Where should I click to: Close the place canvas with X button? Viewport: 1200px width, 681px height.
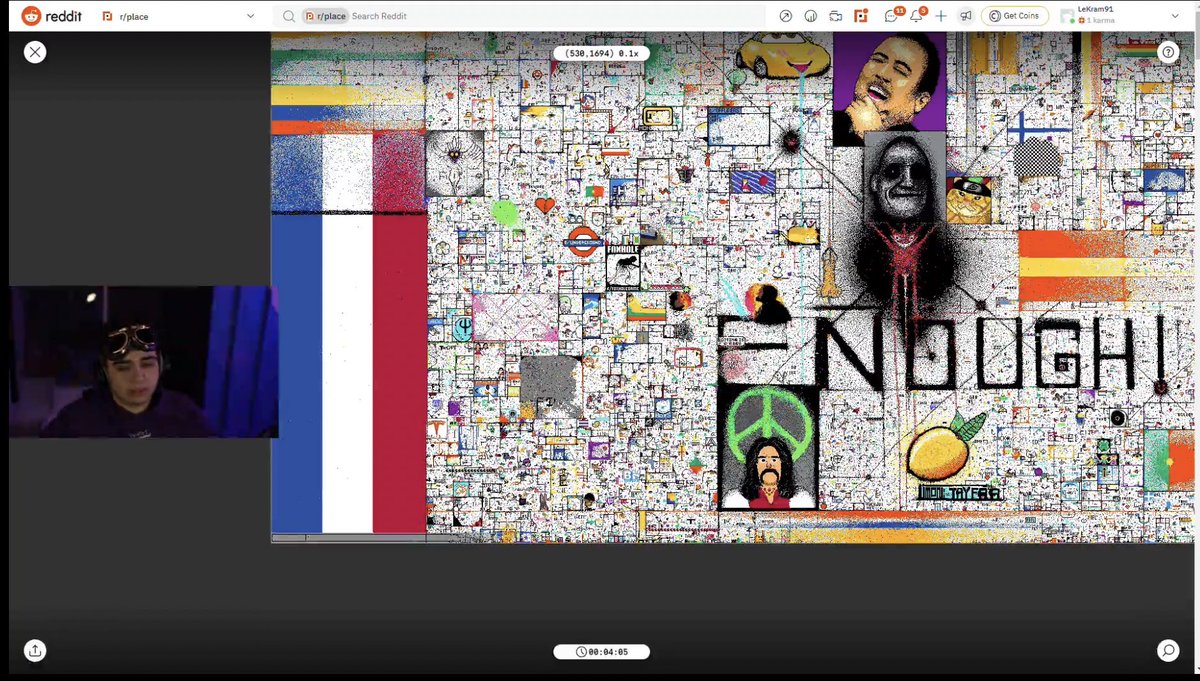tap(35, 52)
